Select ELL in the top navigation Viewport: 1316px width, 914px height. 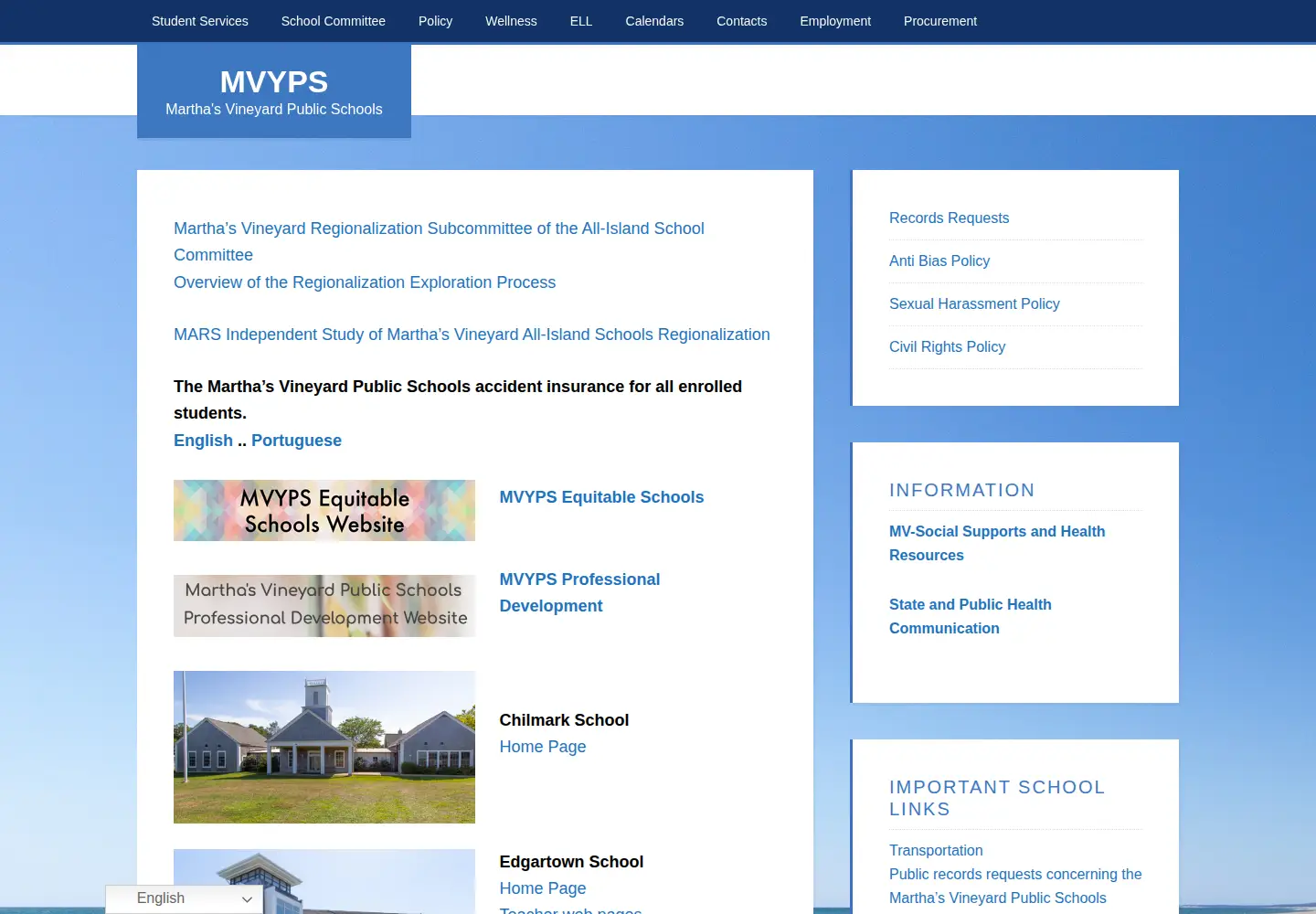581,21
